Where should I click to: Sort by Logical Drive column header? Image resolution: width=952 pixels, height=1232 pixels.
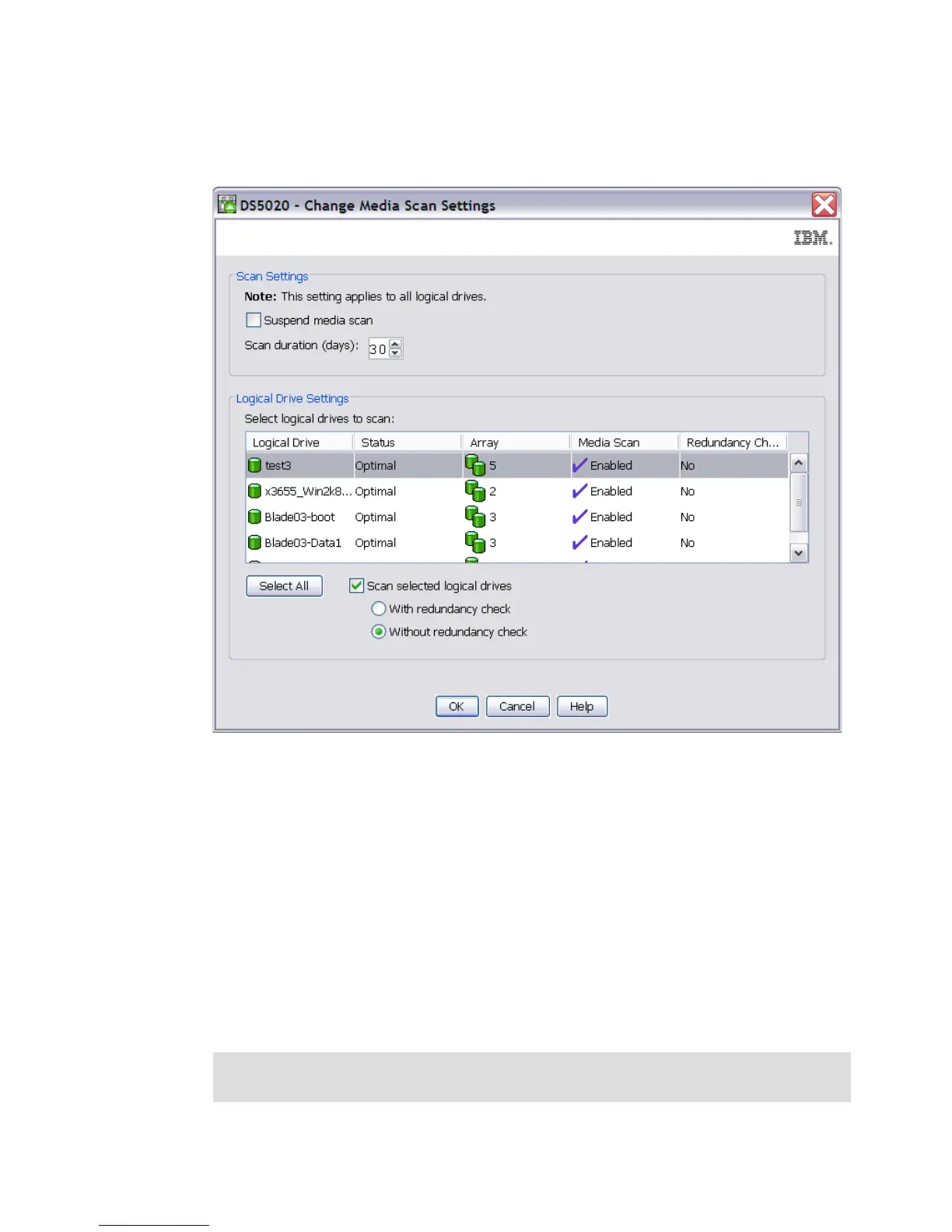point(299,442)
